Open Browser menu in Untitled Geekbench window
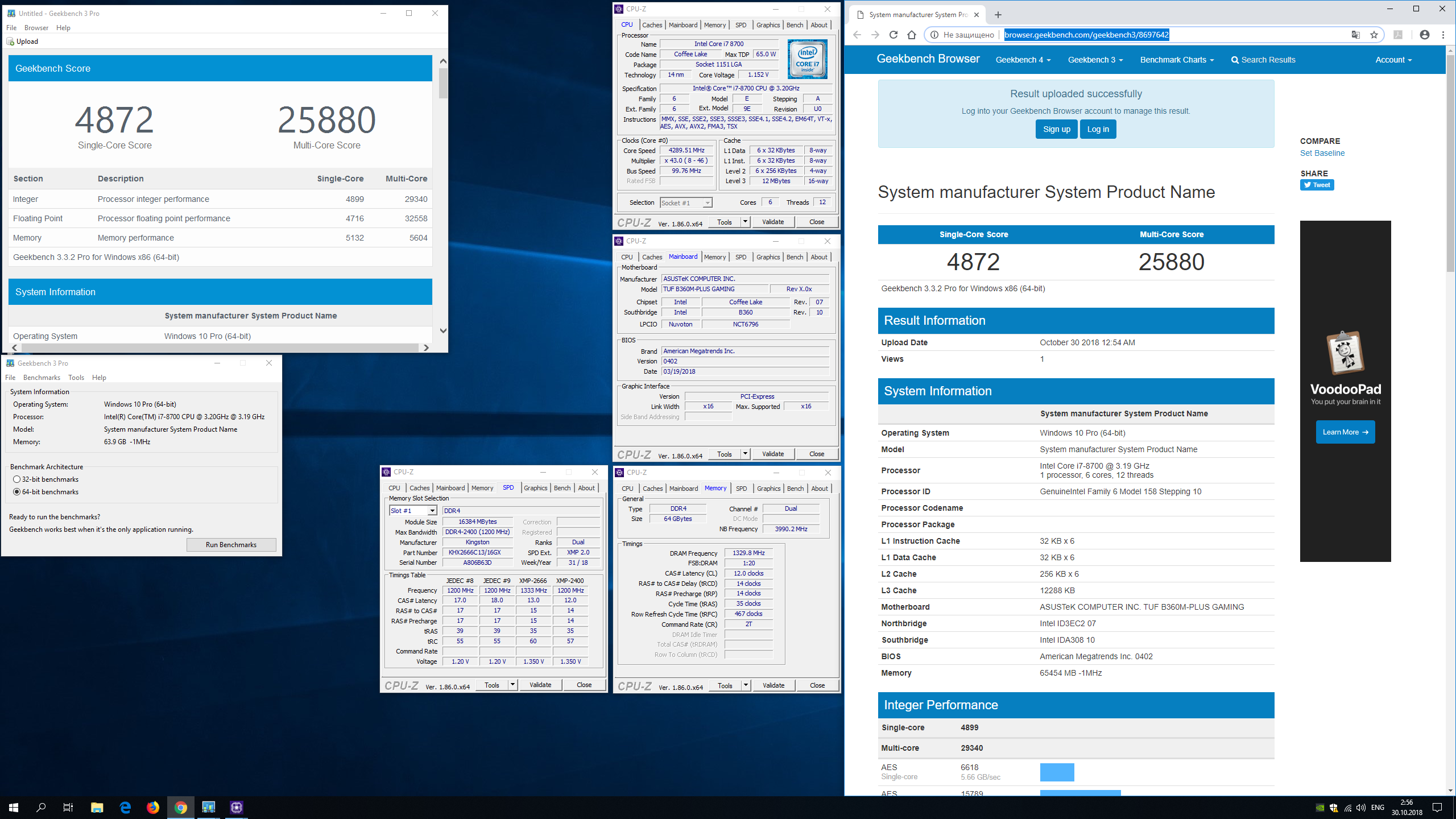 pyautogui.click(x=36, y=28)
